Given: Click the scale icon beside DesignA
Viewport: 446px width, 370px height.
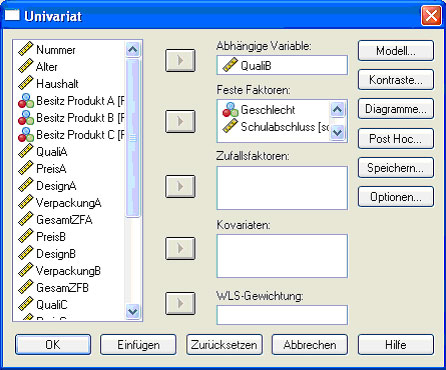Looking at the screenshot, I should tap(26, 185).
